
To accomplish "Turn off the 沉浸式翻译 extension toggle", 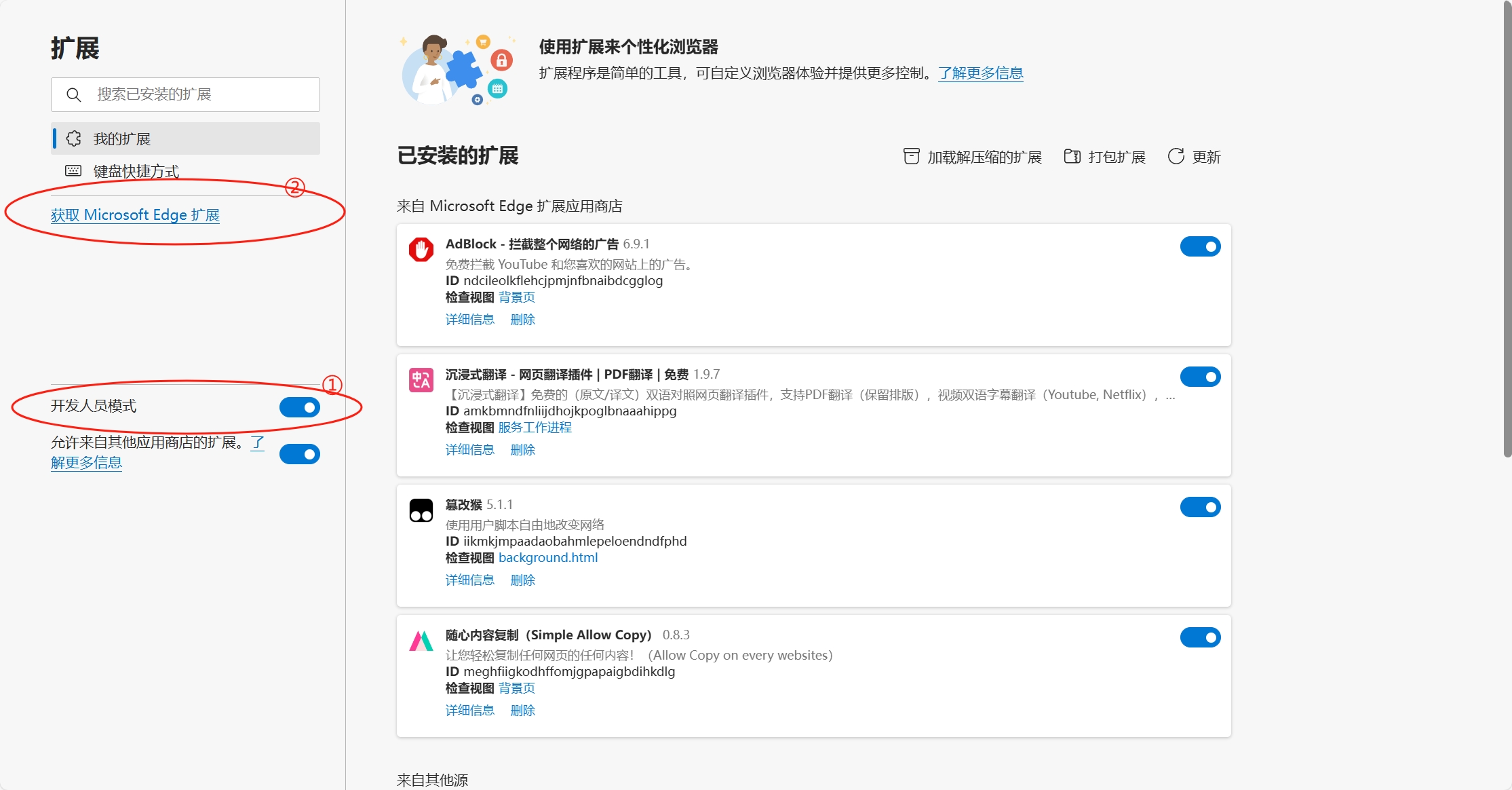I will point(1200,377).
